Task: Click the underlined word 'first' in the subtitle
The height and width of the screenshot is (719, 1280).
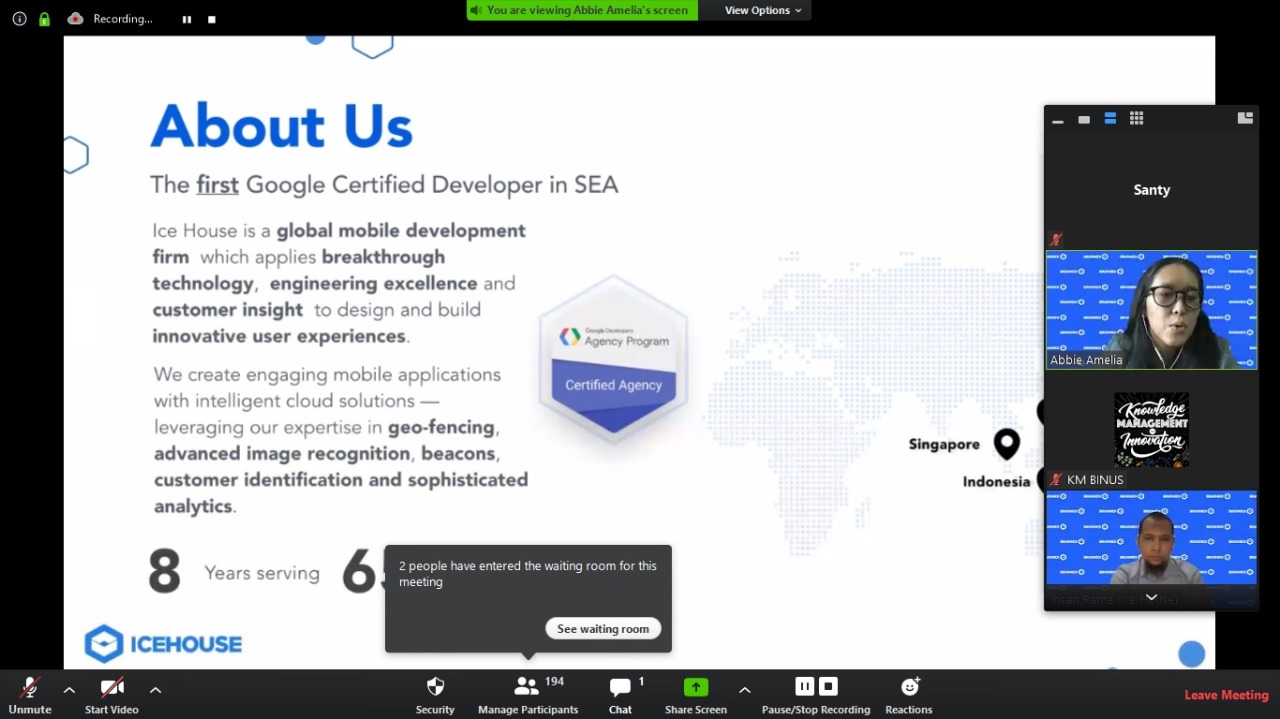Action: [x=217, y=184]
